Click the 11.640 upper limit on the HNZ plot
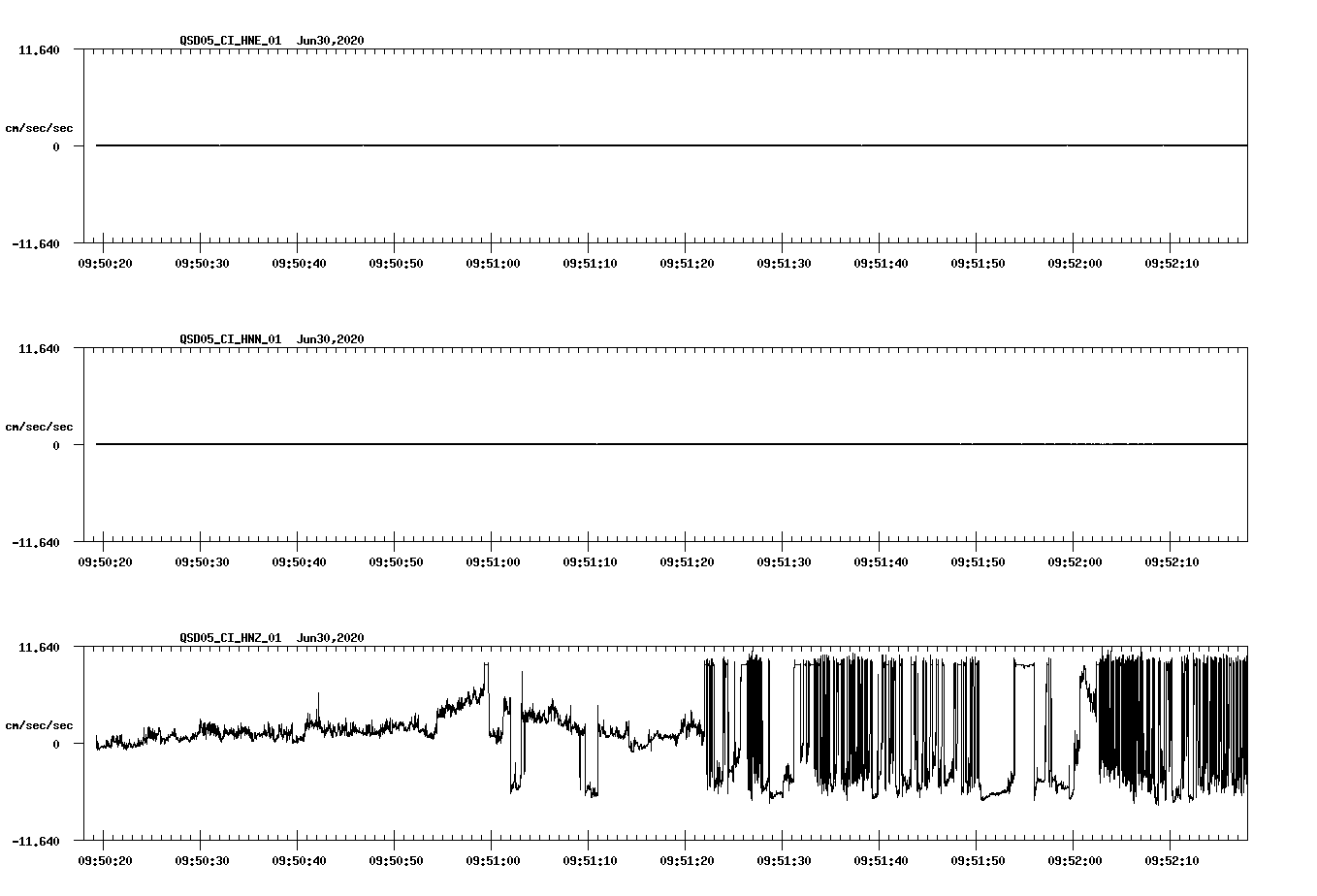This screenshot has height=896, width=1317. pyautogui.click(x=39, y=647)
